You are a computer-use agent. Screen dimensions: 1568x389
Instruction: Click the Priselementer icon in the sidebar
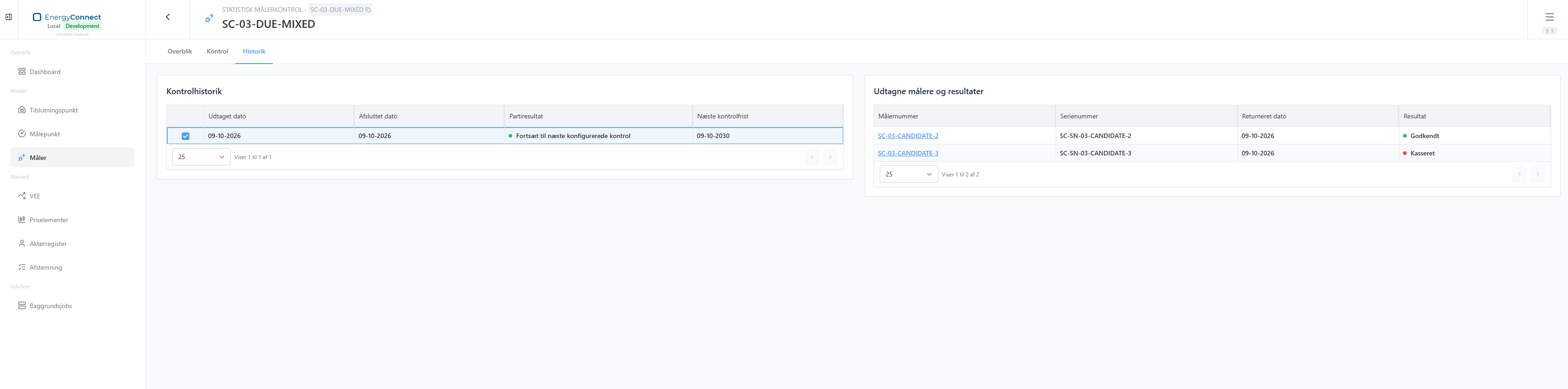22,220
